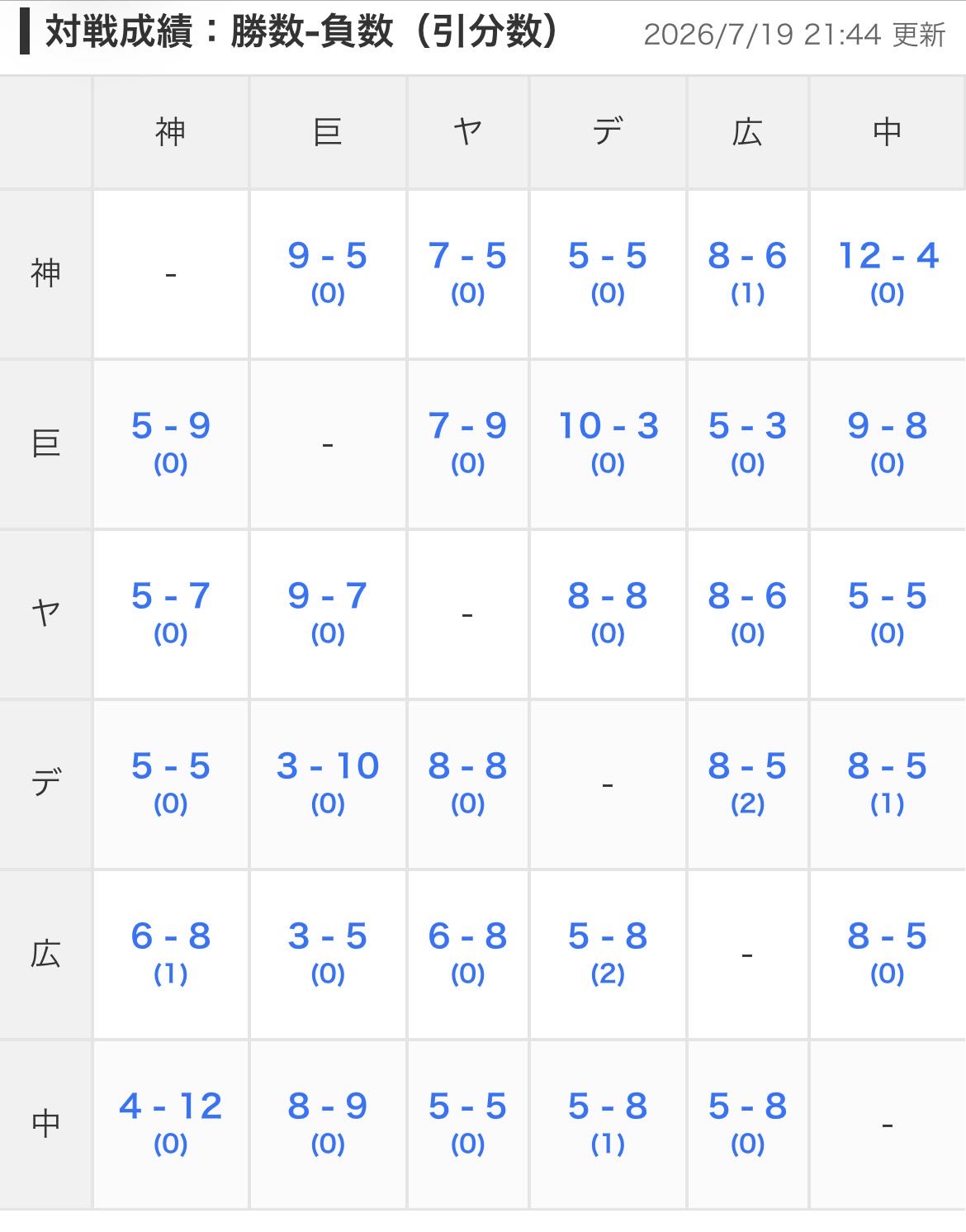Select the デ column header
Viewport: 966px width, 1232px height.
(x=608, y=131)
